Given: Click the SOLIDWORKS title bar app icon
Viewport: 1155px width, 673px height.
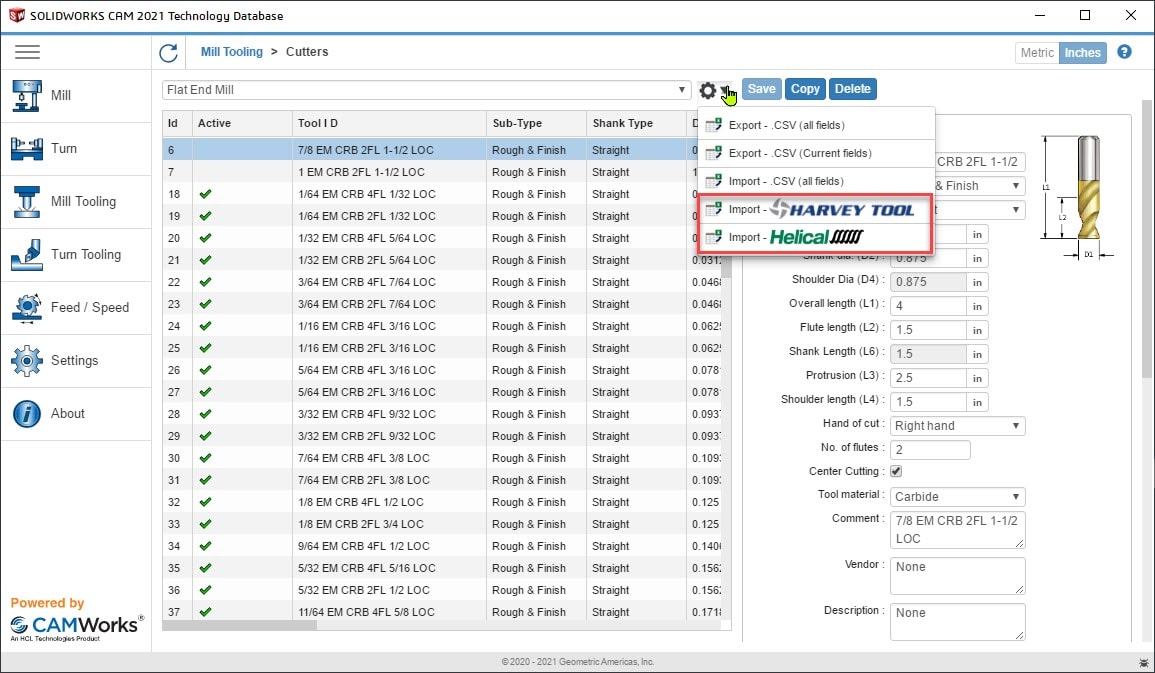Looking at the screenshot, I should click(16, 15).
